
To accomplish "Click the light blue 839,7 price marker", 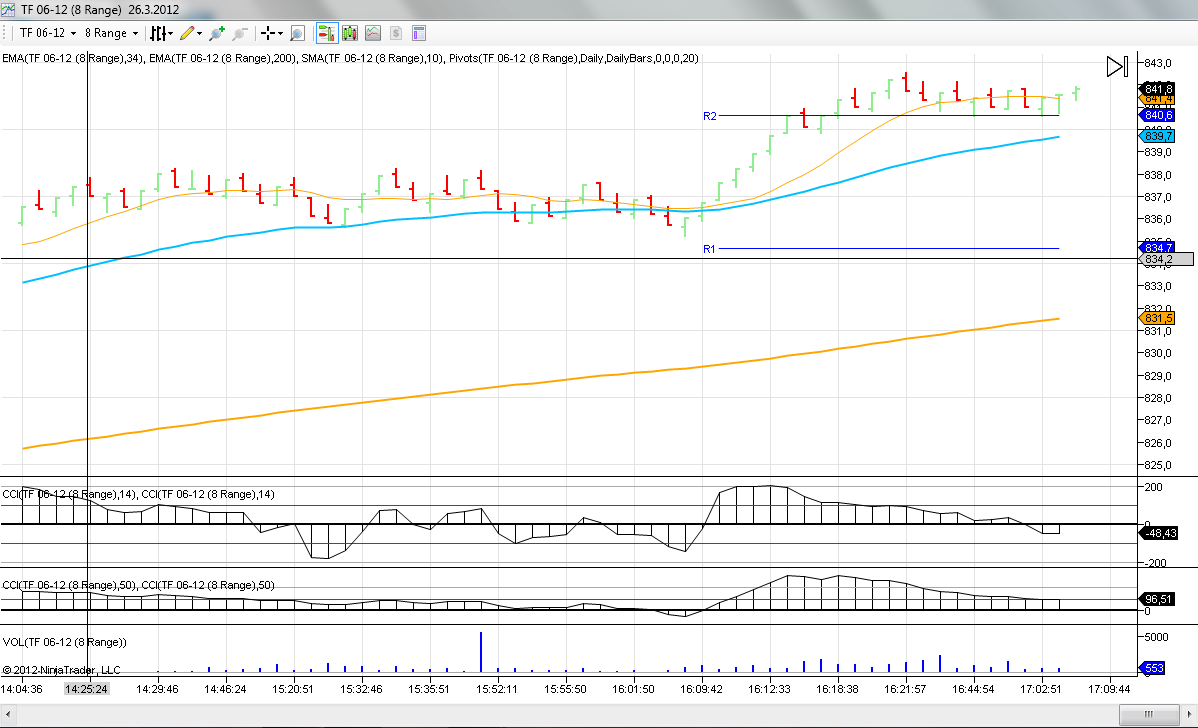I will point(1158,136).
